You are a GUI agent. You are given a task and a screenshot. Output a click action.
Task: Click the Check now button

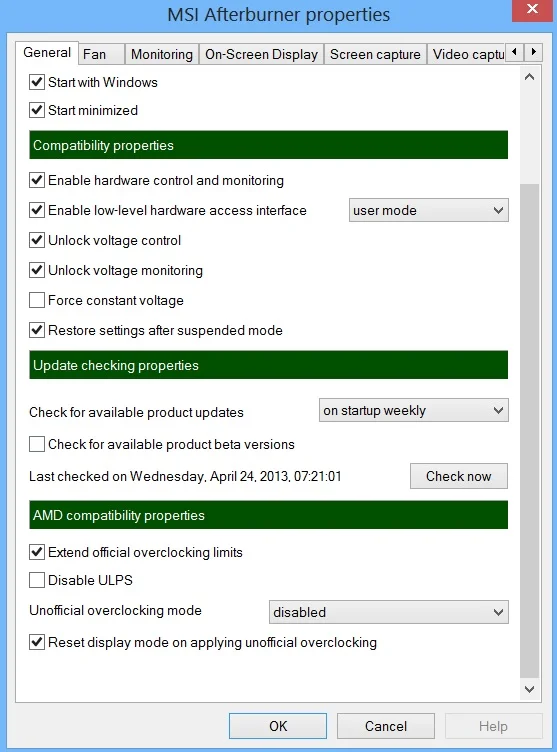pos(459,476)
